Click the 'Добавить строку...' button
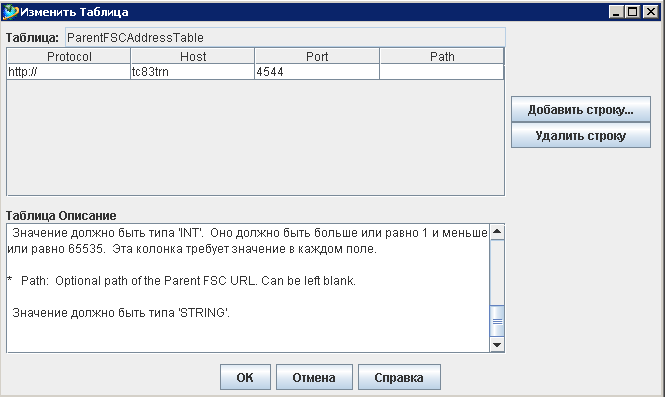This screenshot has width=665, height=397. pyautogui.click(x=581, y=109)
